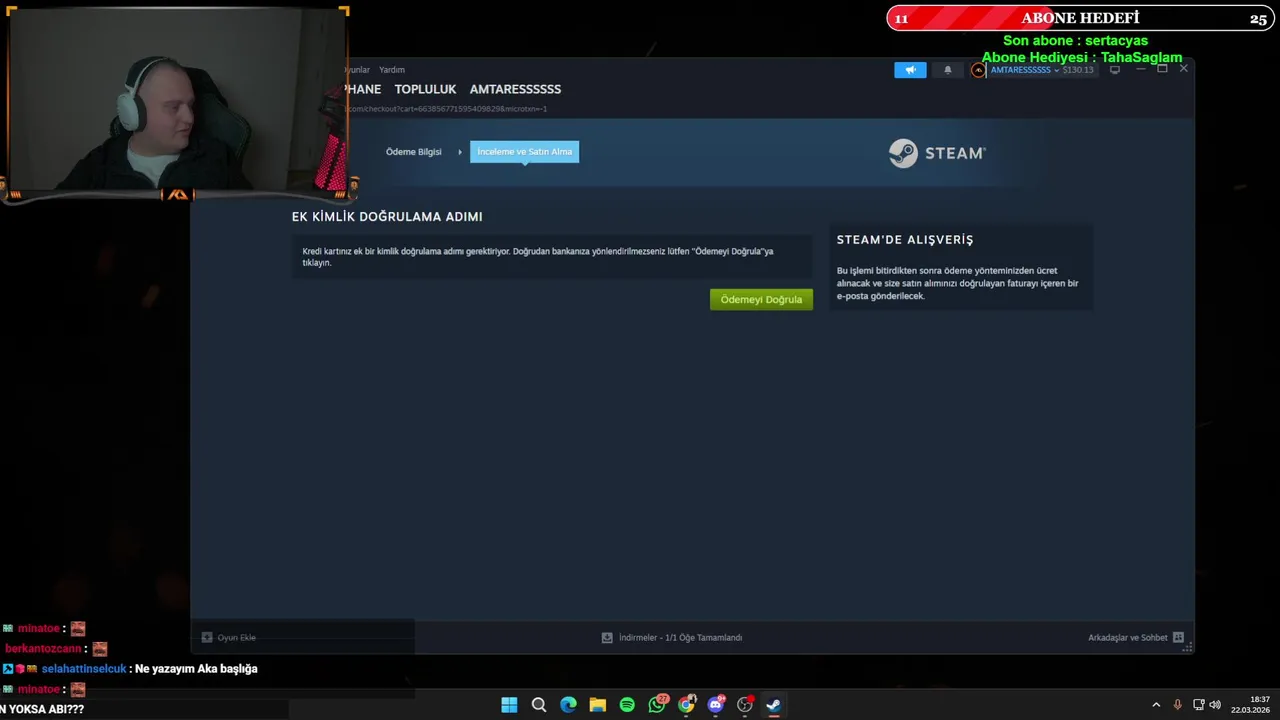Open Windows taskbar Search
This screenshot has width=1280, height=720.
pos(539,705)
